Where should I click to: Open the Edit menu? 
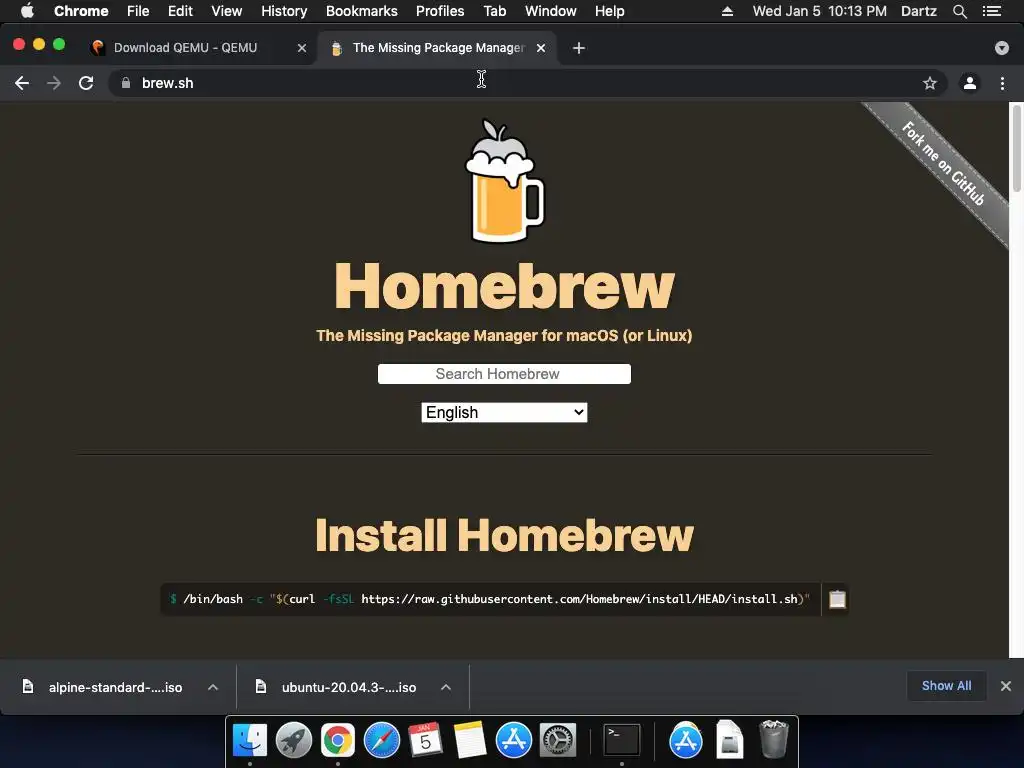[x=180, y=11]
